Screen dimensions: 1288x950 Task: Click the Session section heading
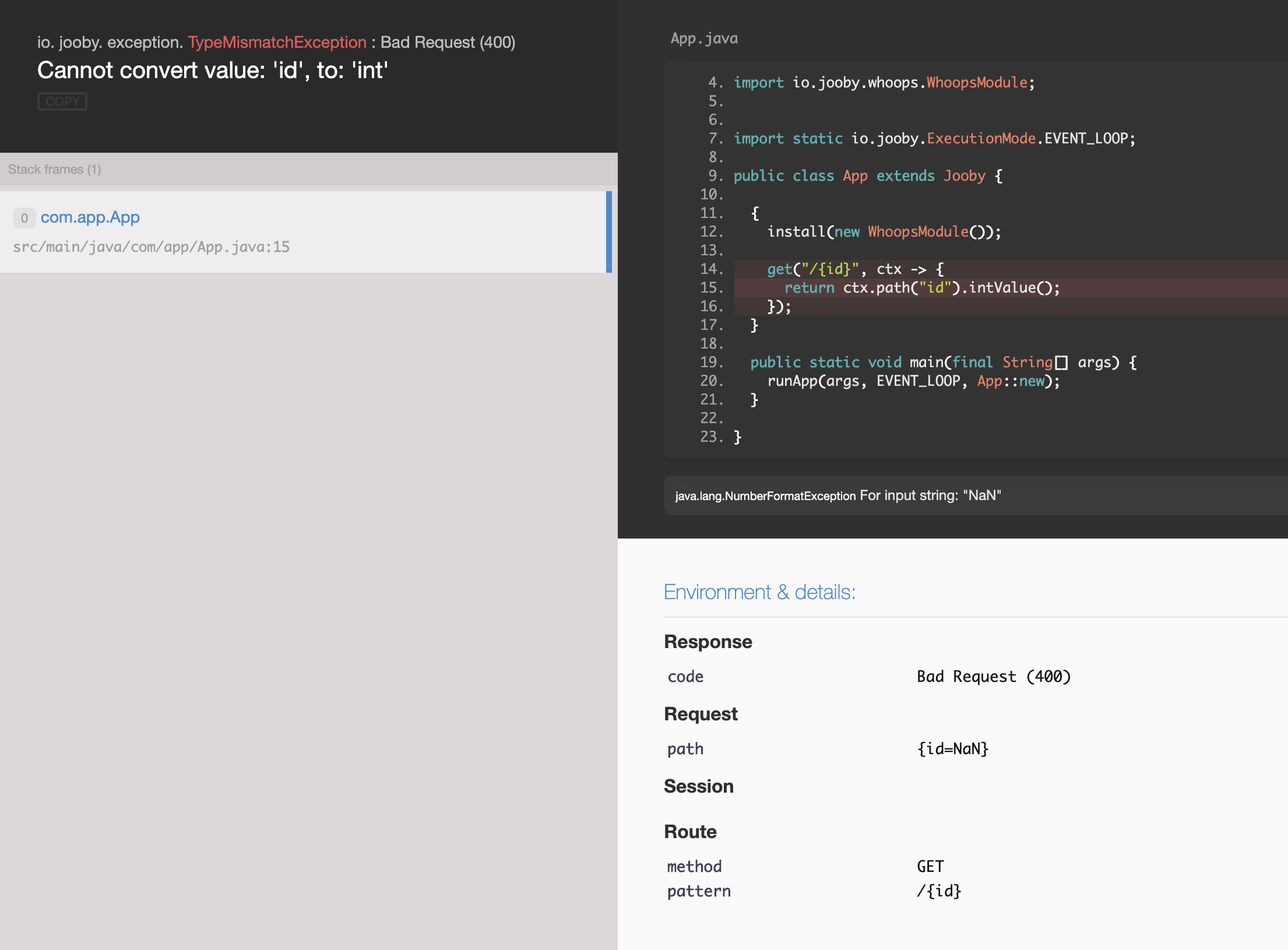click(699, 786)
